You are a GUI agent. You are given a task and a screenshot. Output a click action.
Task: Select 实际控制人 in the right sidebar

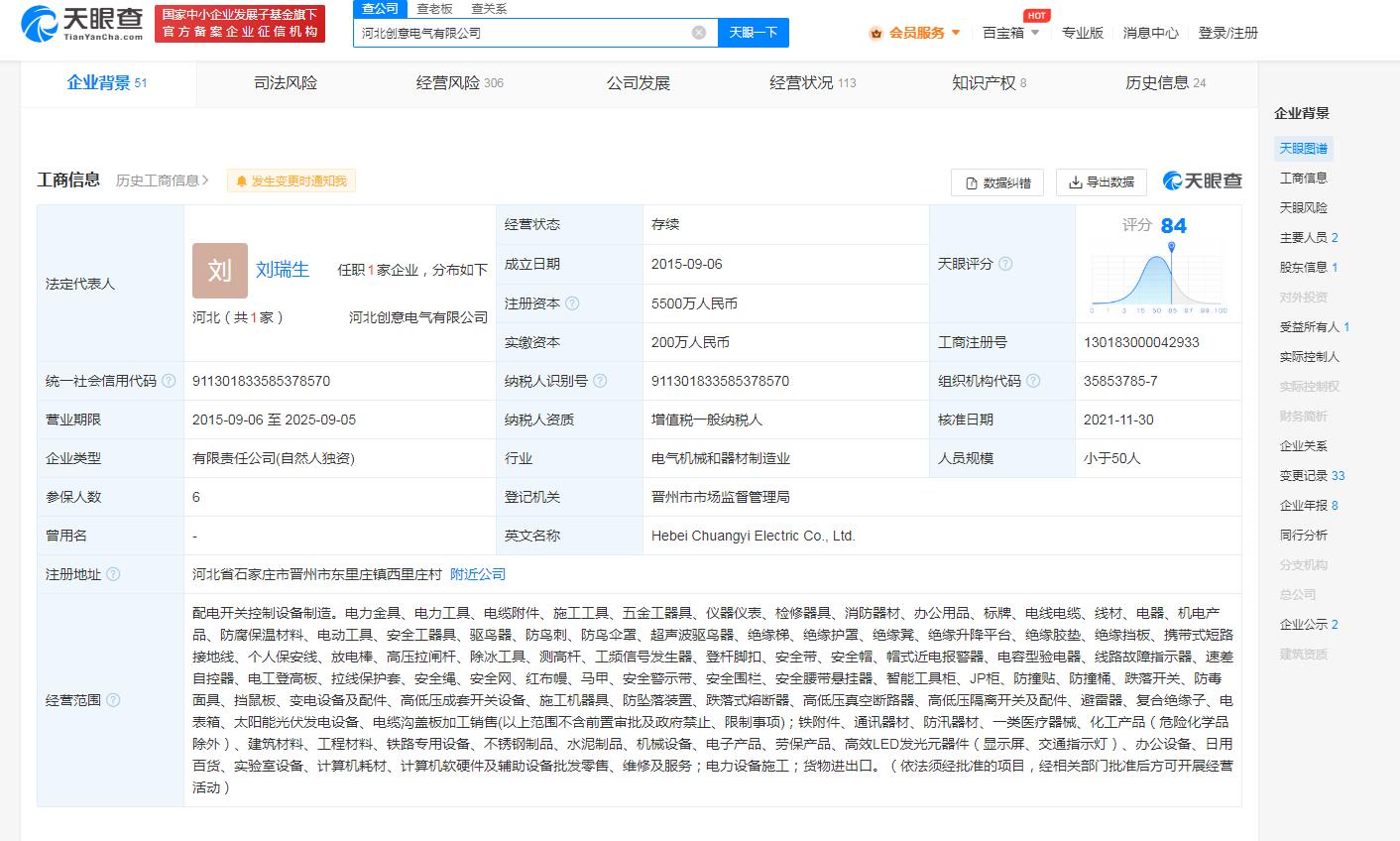[1309, 357]
